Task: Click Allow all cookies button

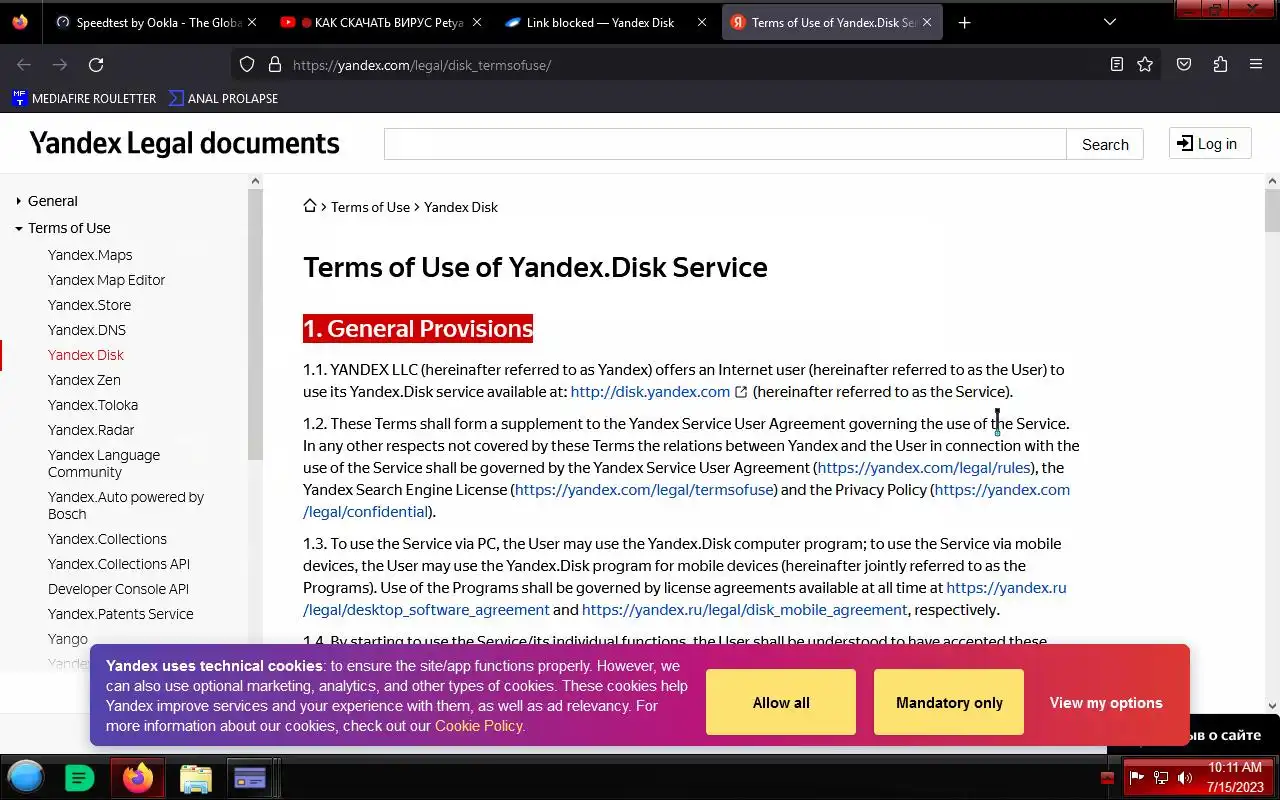Action: coord(781,702)
